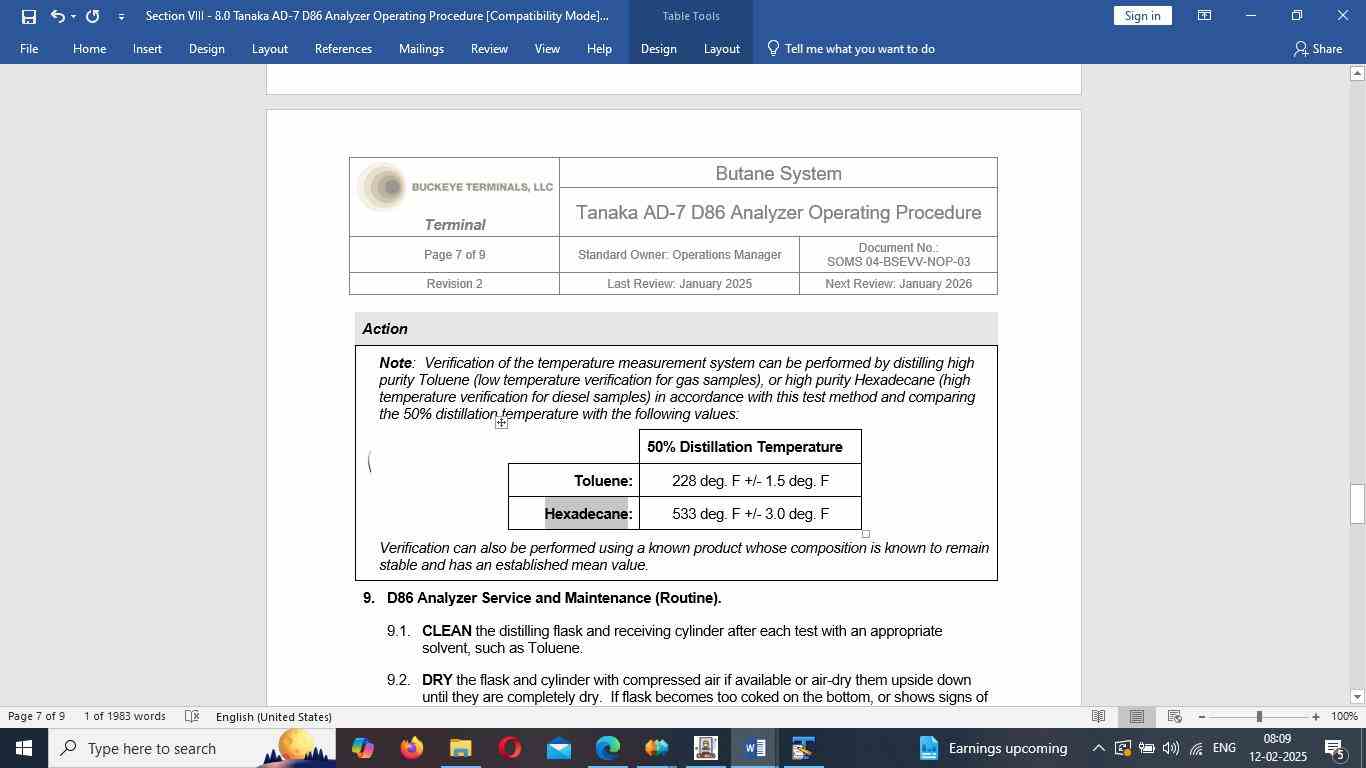
Task: Open File Explorer from the taskbar
Action: [x=460, y=748]
